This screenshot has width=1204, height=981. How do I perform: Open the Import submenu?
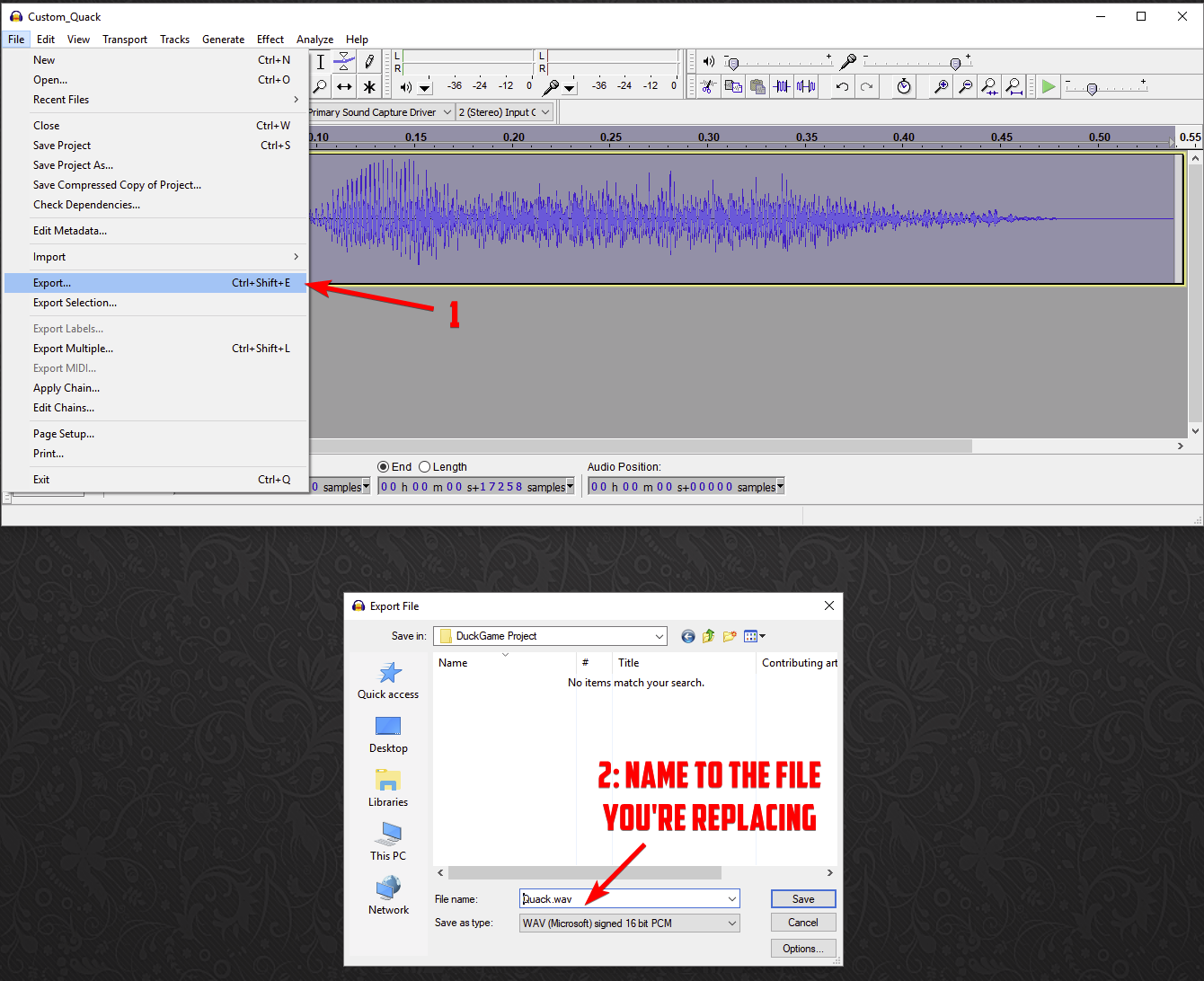(155, 257)
